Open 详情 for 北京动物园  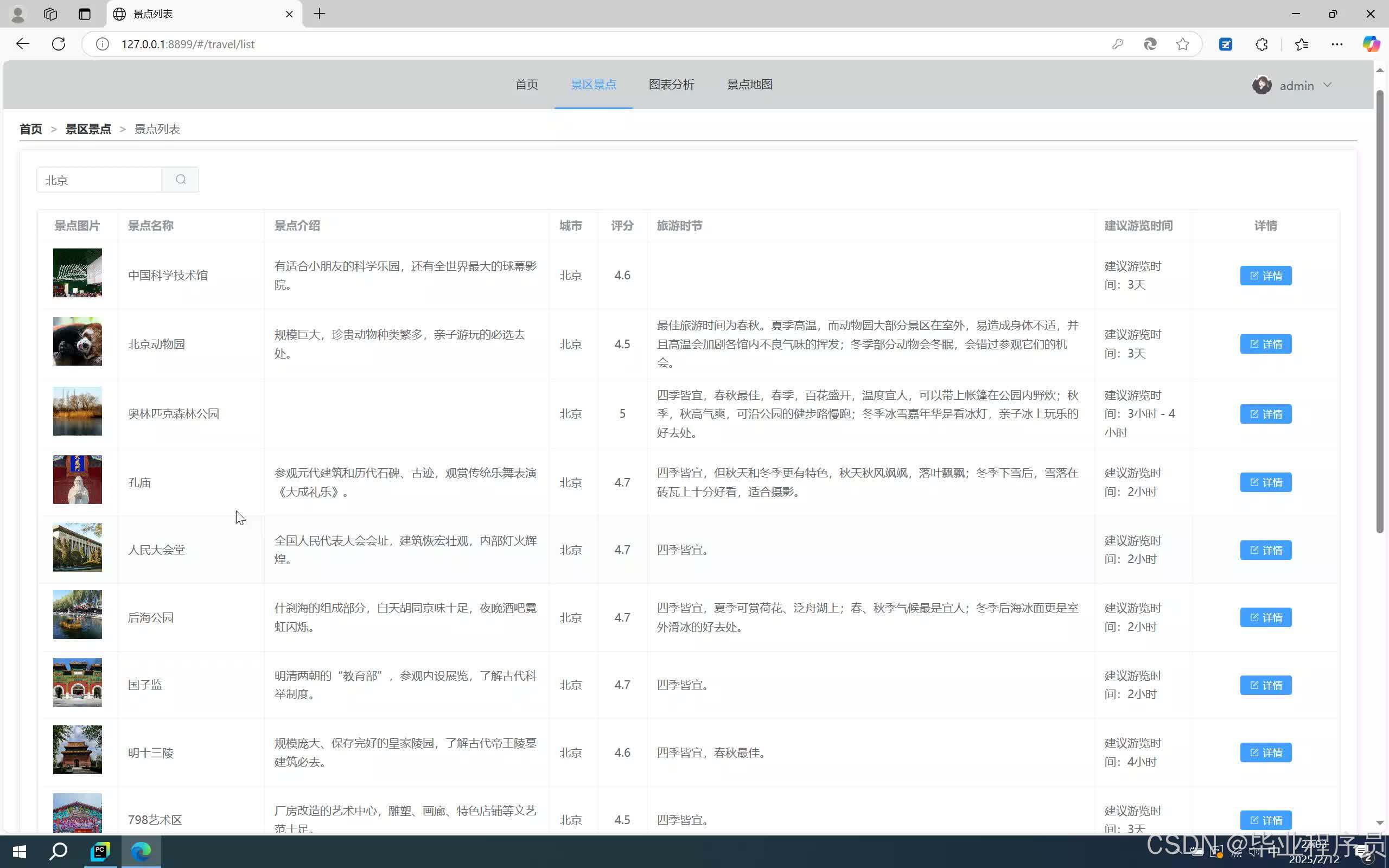[1265, 344]
